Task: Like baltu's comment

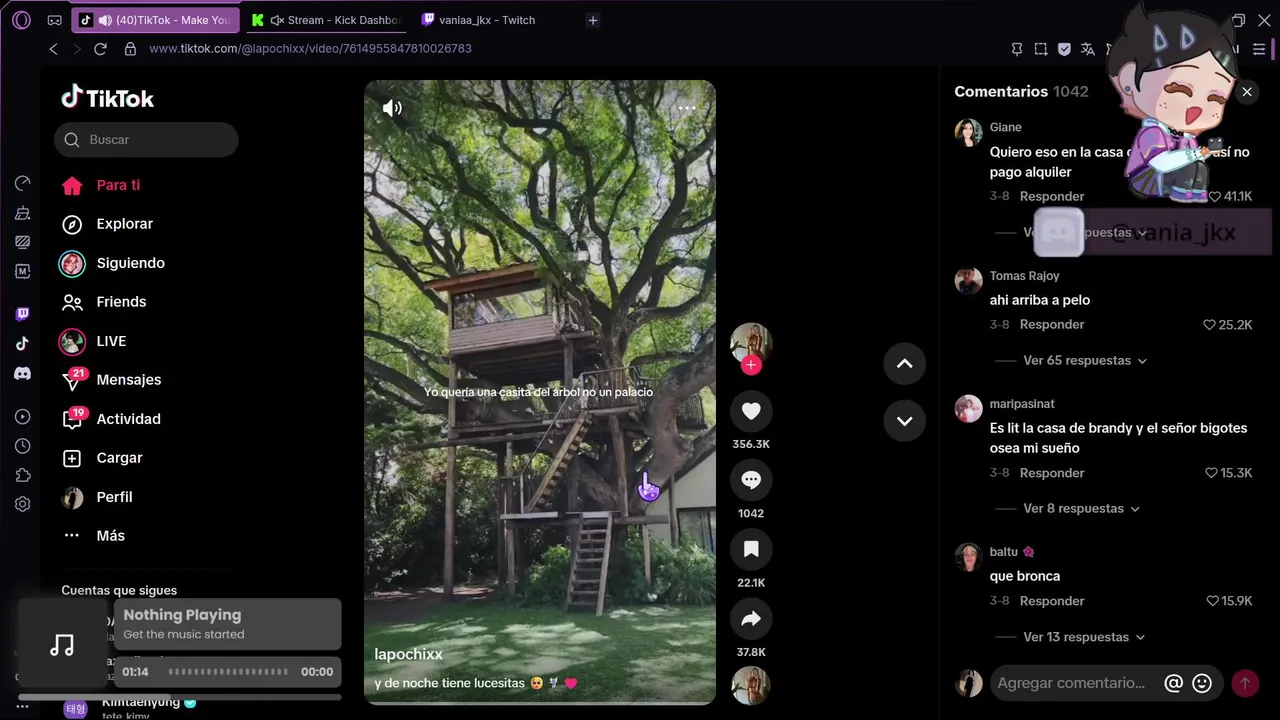Action: coord(1212,601)
